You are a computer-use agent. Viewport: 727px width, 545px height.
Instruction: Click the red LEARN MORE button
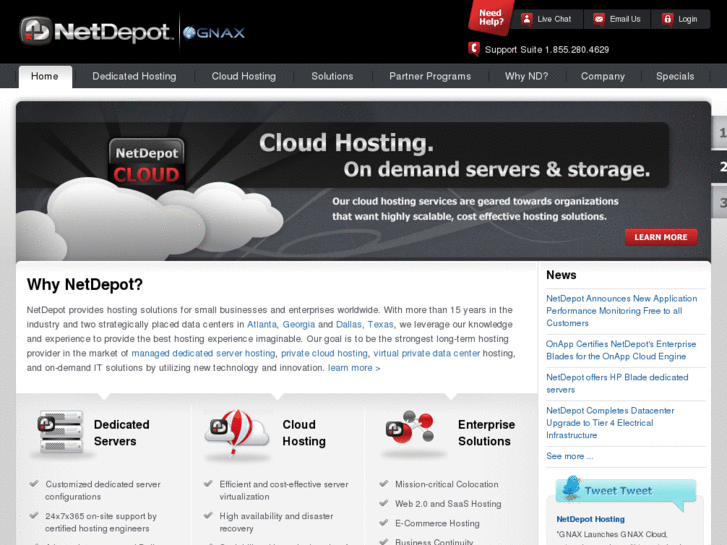pos(661,237)
